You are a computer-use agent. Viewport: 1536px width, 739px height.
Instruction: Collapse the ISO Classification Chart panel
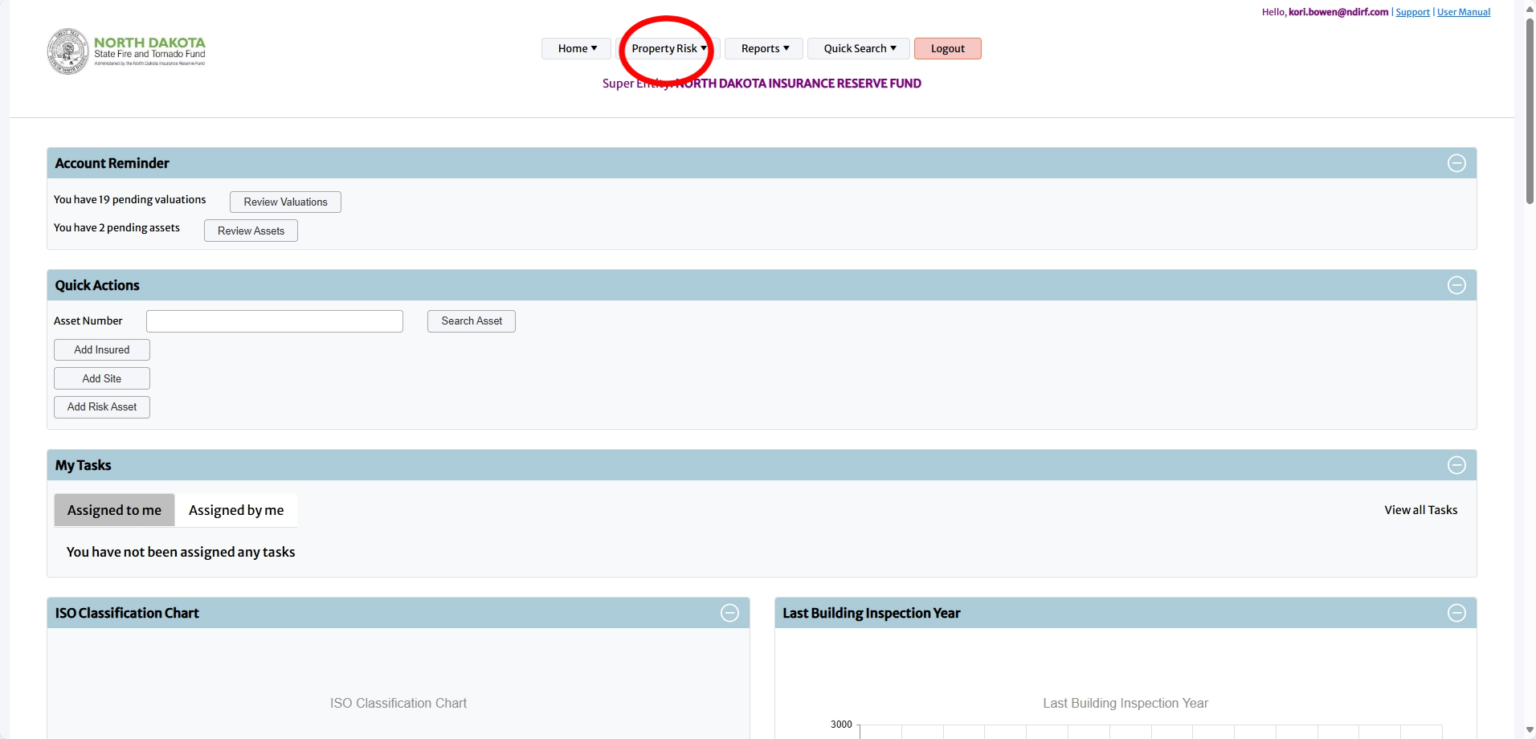click(x=729, y=612)
